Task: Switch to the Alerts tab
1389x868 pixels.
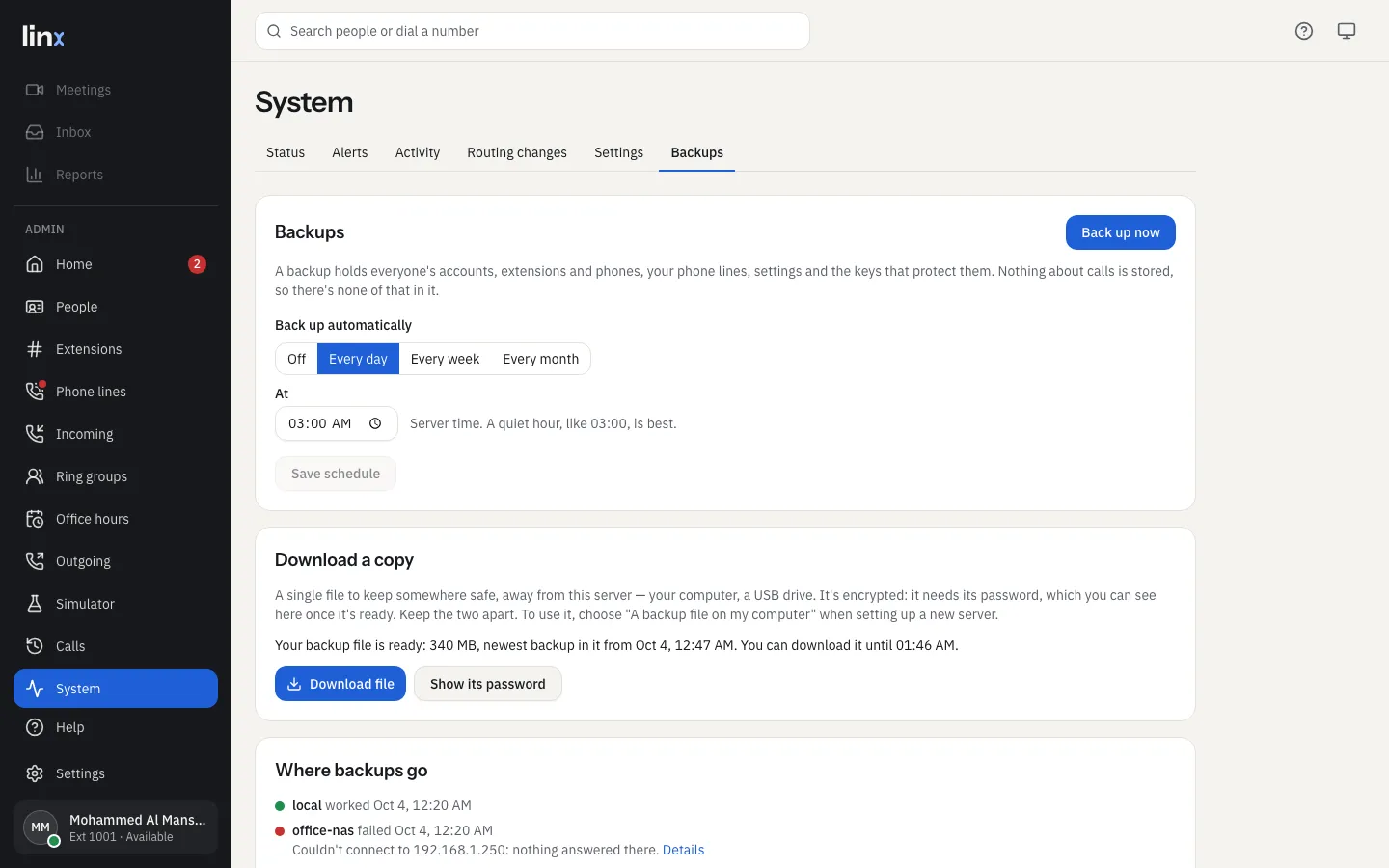Action: (350, 152)
